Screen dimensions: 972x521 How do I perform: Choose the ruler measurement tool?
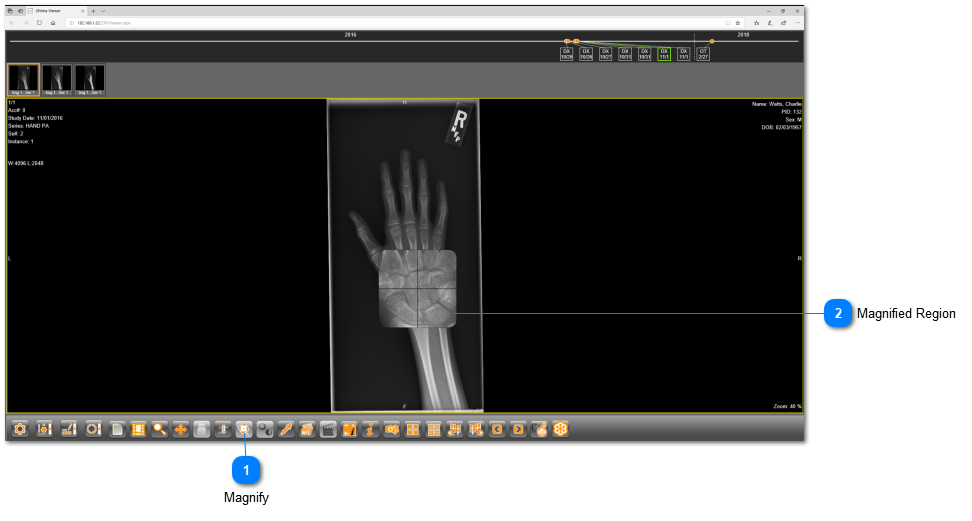pyautogui.click(x=69, y=429)
